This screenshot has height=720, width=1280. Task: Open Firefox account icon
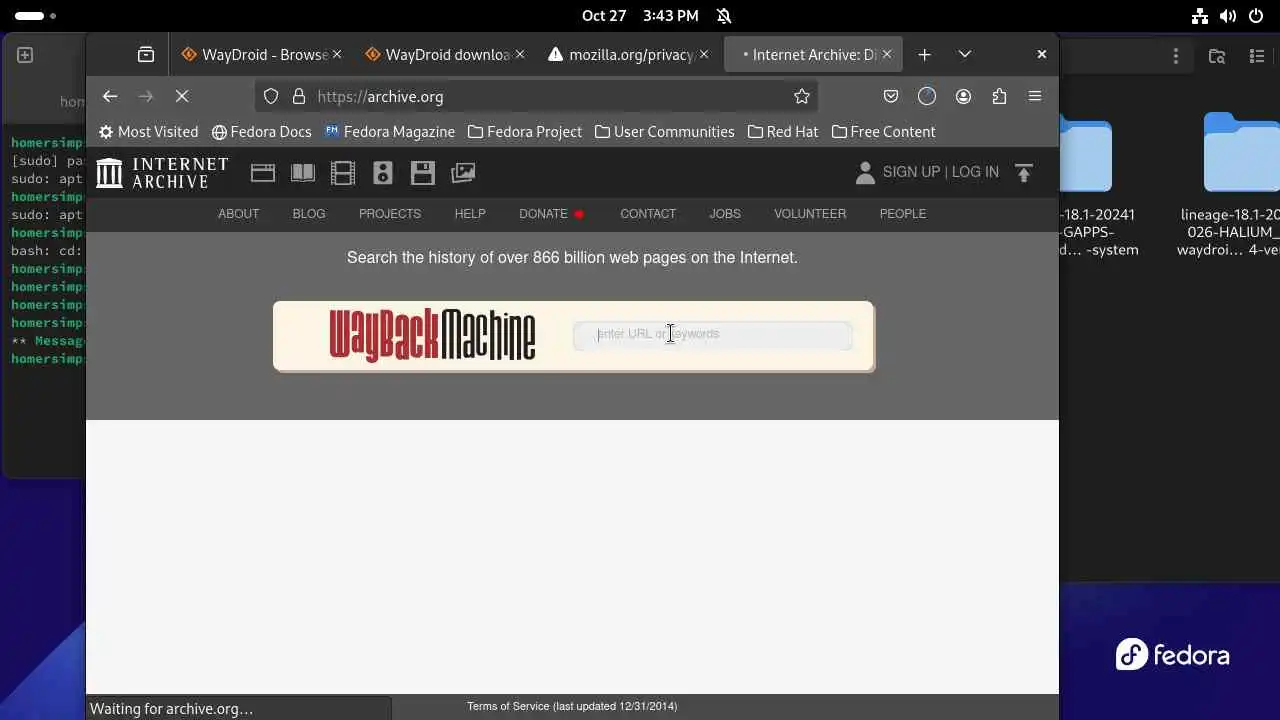coord(963,96)
